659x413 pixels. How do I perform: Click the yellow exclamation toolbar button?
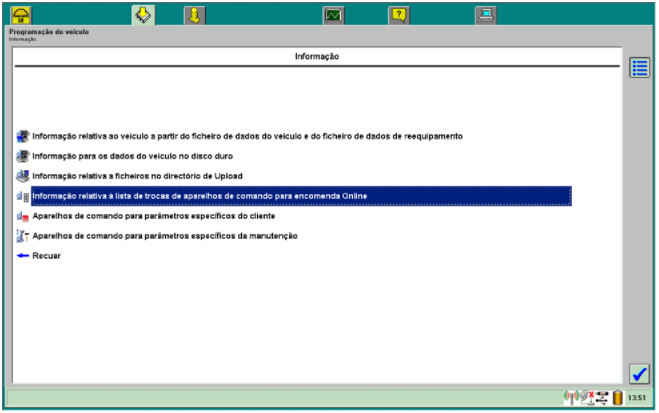[194, 14]
